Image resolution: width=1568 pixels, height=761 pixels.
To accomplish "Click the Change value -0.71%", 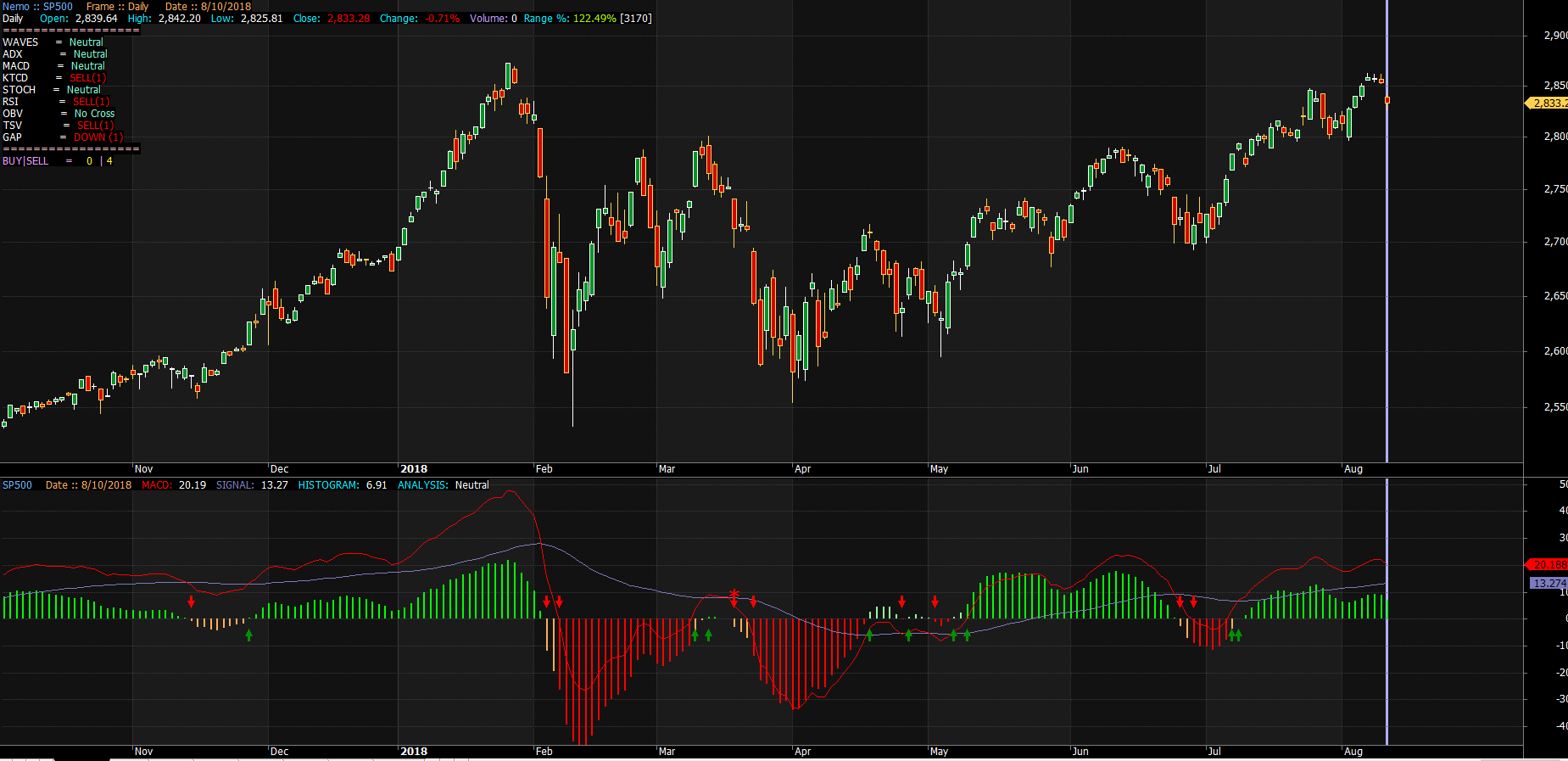I will click(x=443, y=18).
